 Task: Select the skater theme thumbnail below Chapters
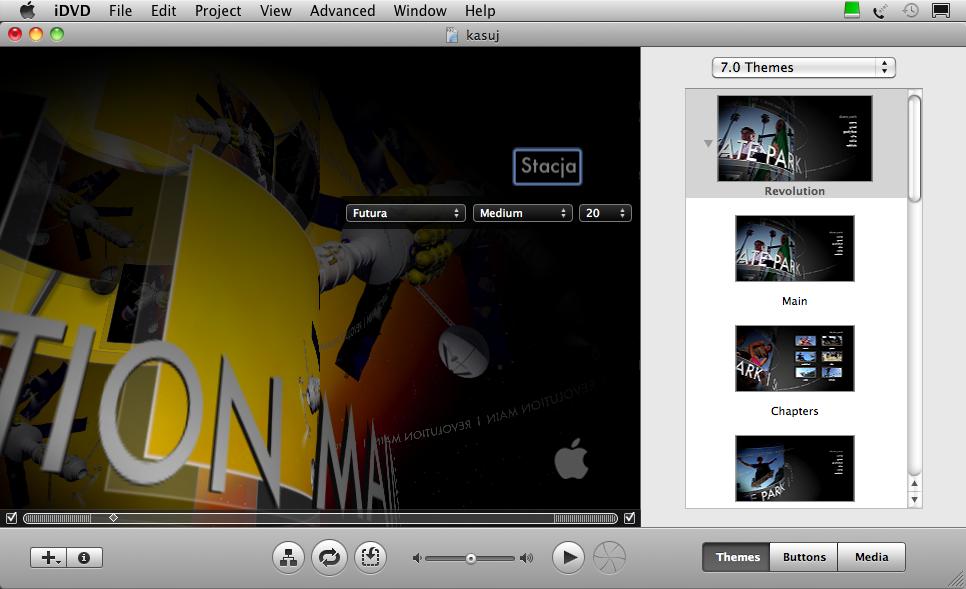coord(795,469)
